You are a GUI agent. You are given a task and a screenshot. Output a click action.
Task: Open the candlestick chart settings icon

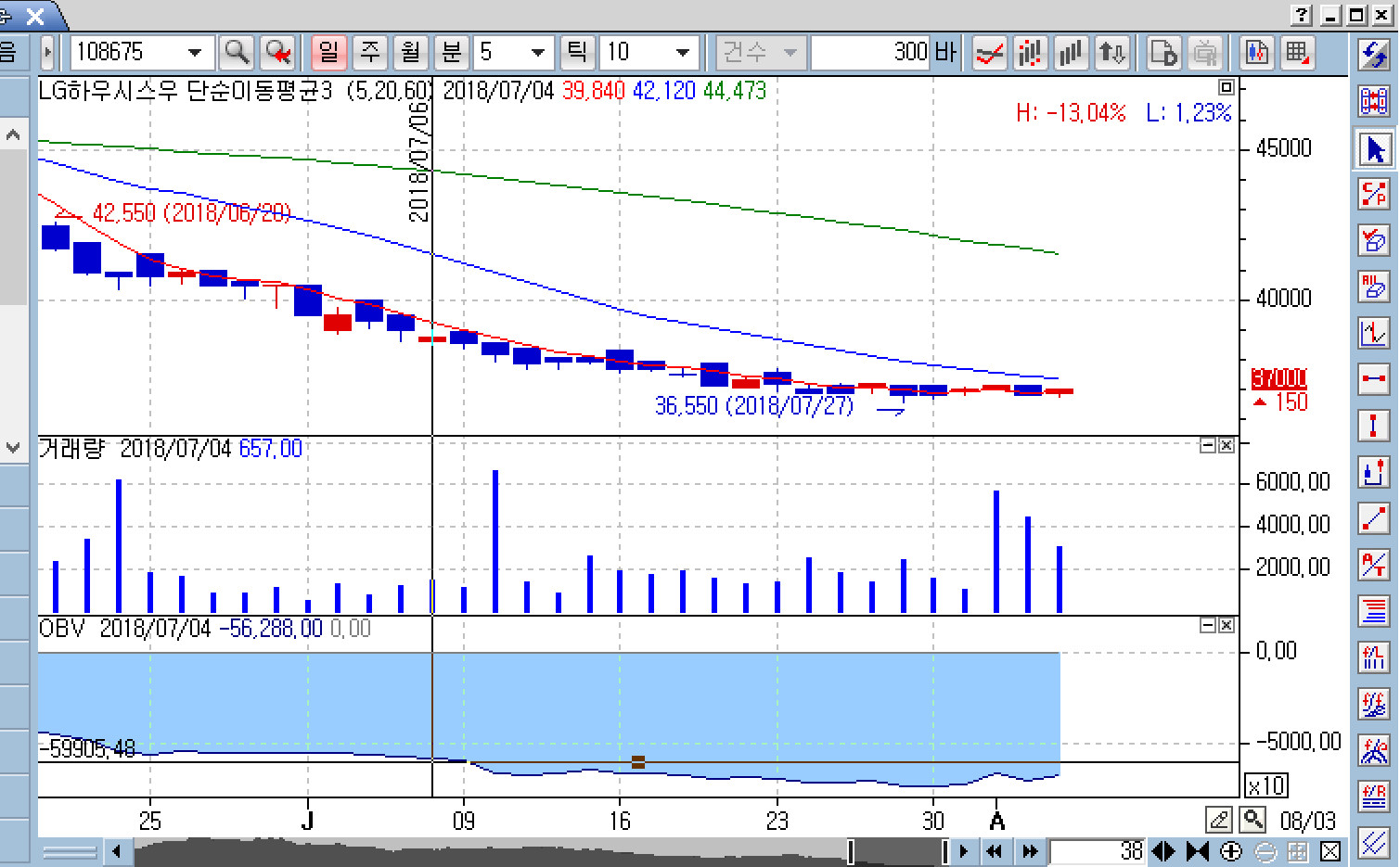[1256, 53]
